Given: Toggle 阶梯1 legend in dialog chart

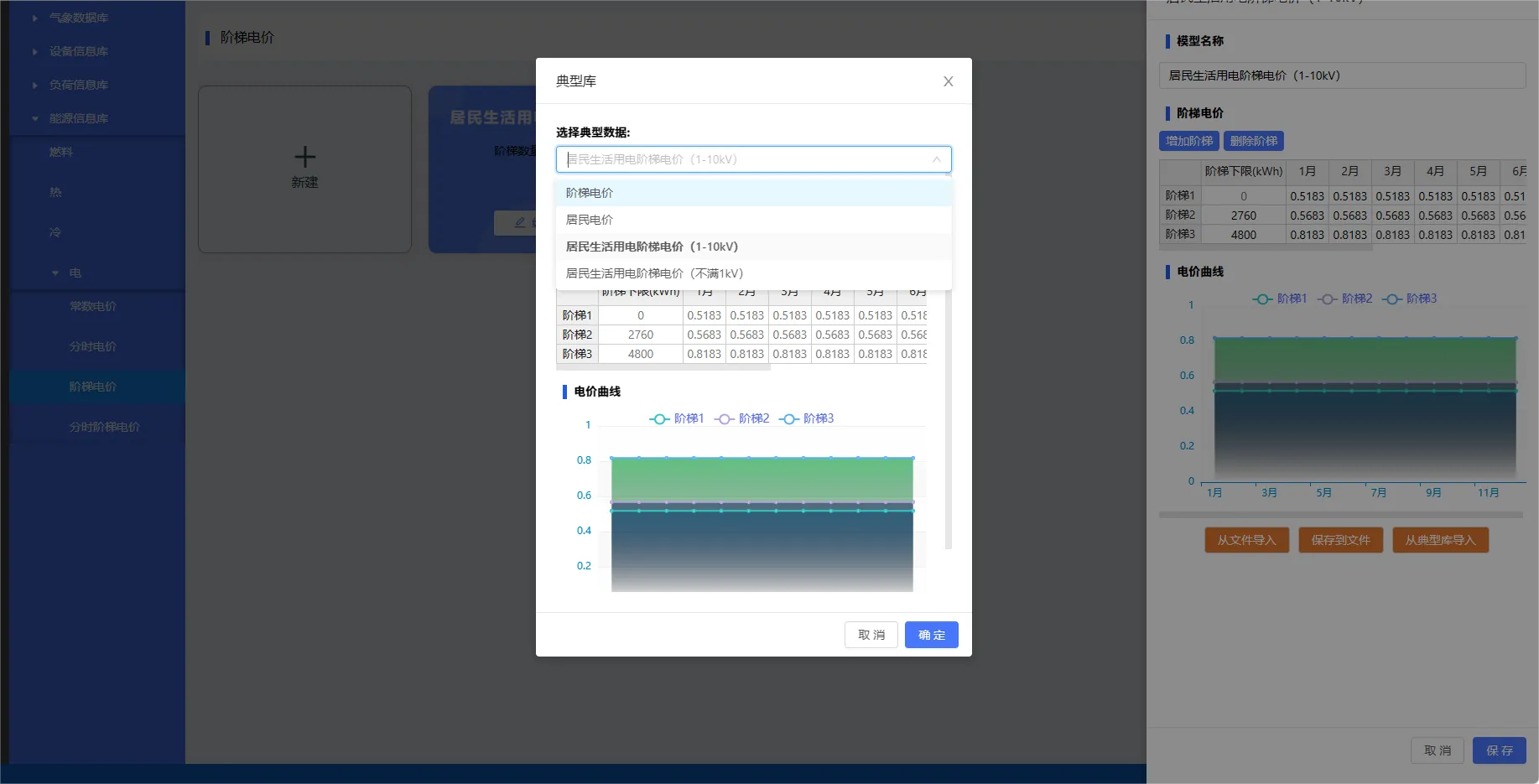Looking at the screenshot, I should 677,418.
